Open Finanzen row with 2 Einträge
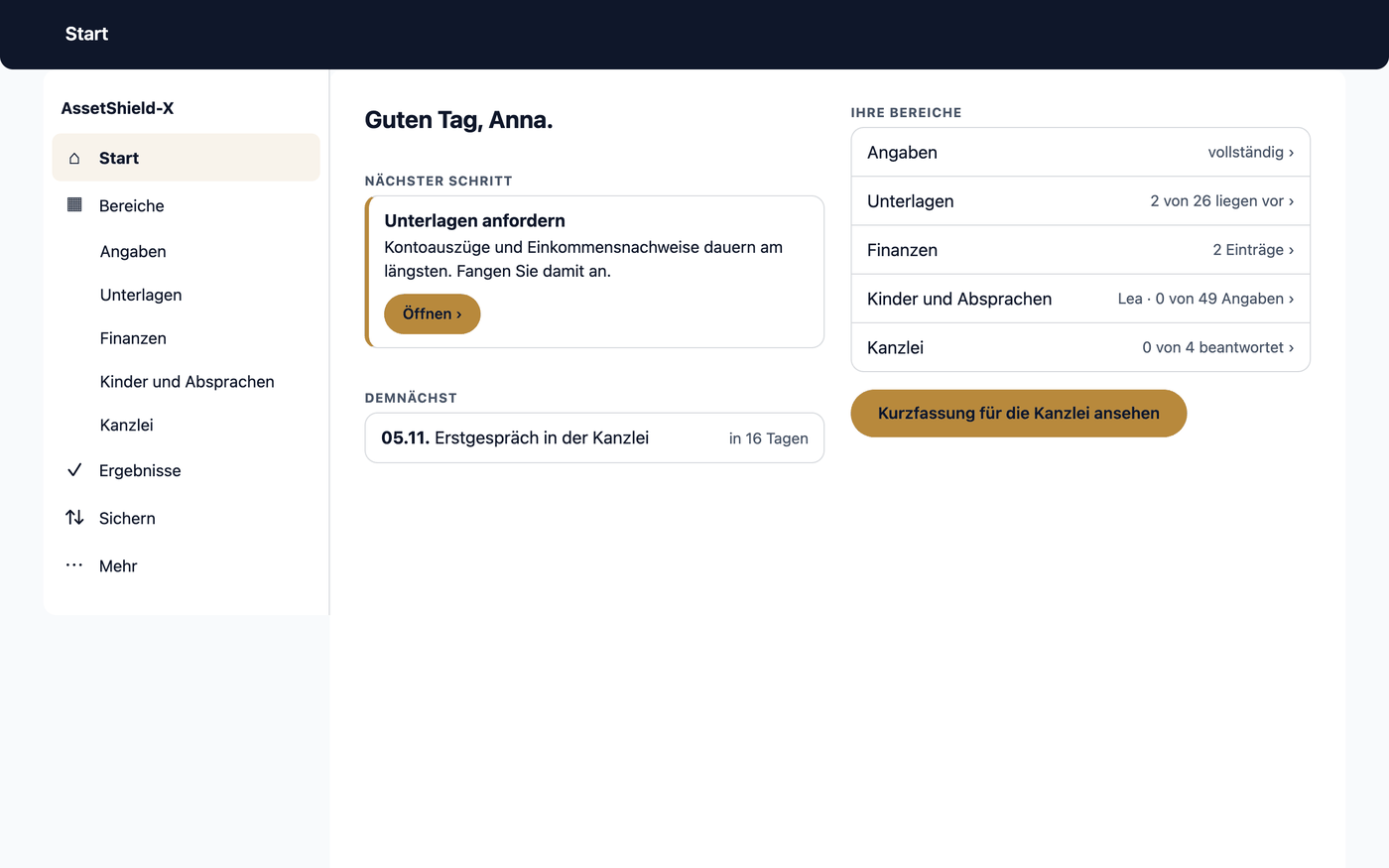The height and width of the screenshot is (868, 1389). pyautogui.click(x=1080, y=250)
